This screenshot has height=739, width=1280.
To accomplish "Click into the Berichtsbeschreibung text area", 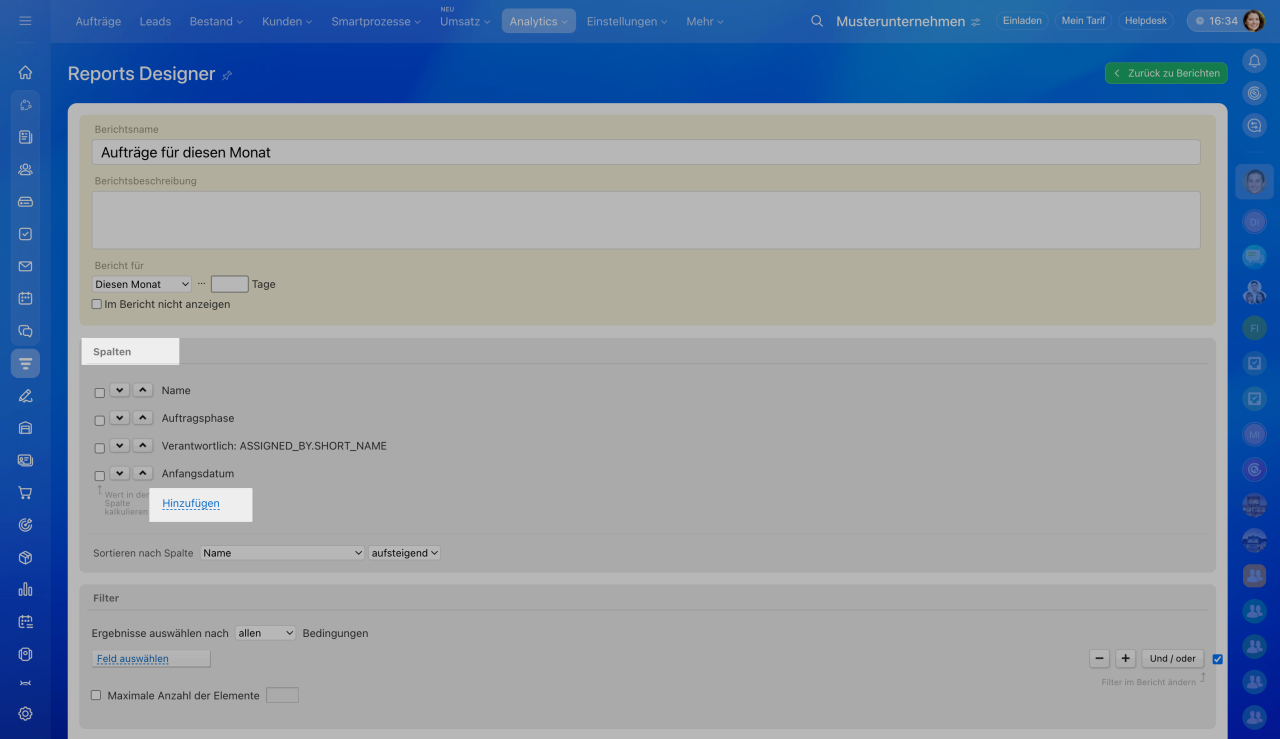I will click(646, 220).
